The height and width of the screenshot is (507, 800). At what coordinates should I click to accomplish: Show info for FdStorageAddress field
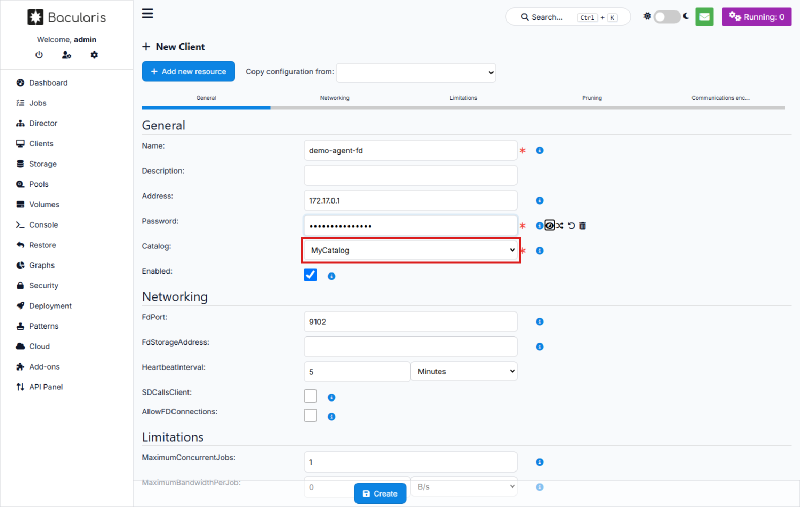coord(539,346)
